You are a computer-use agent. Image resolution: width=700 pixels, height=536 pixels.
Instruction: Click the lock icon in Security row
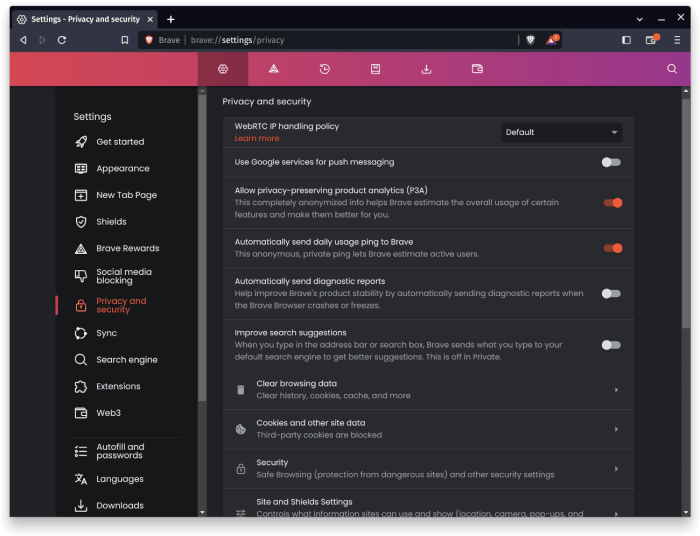(241, 469)
